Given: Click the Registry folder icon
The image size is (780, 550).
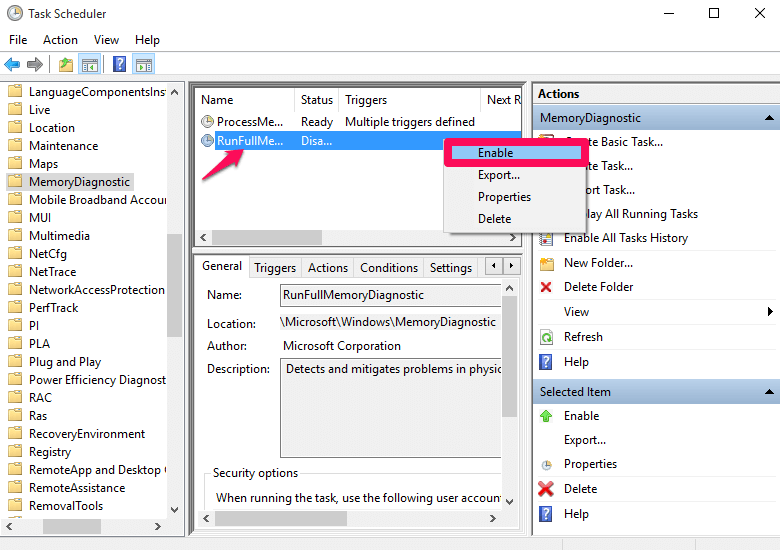Looking at the screenshot, I should 15,451.
